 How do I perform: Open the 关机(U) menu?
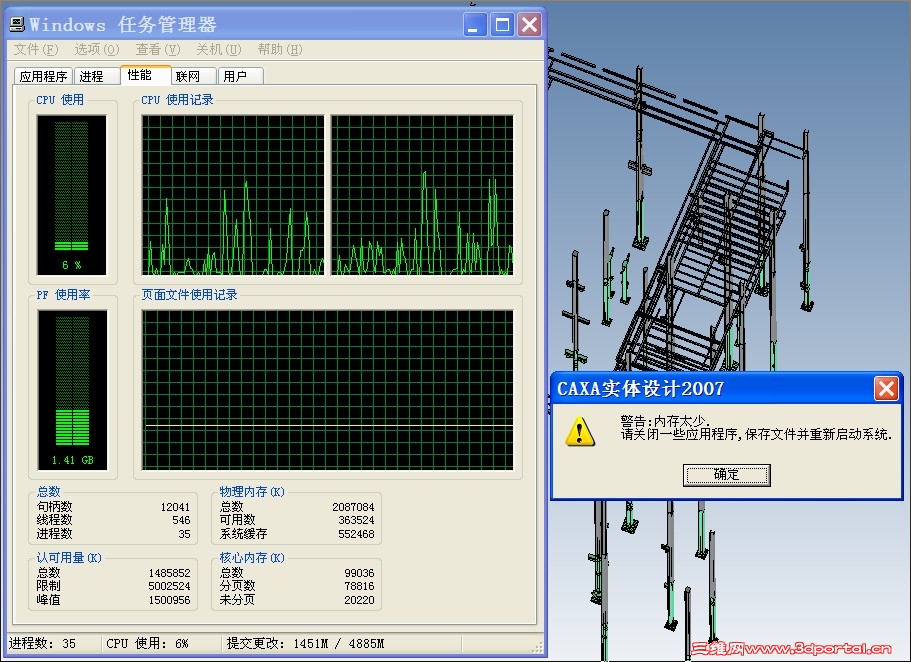[x=218, y=49]
